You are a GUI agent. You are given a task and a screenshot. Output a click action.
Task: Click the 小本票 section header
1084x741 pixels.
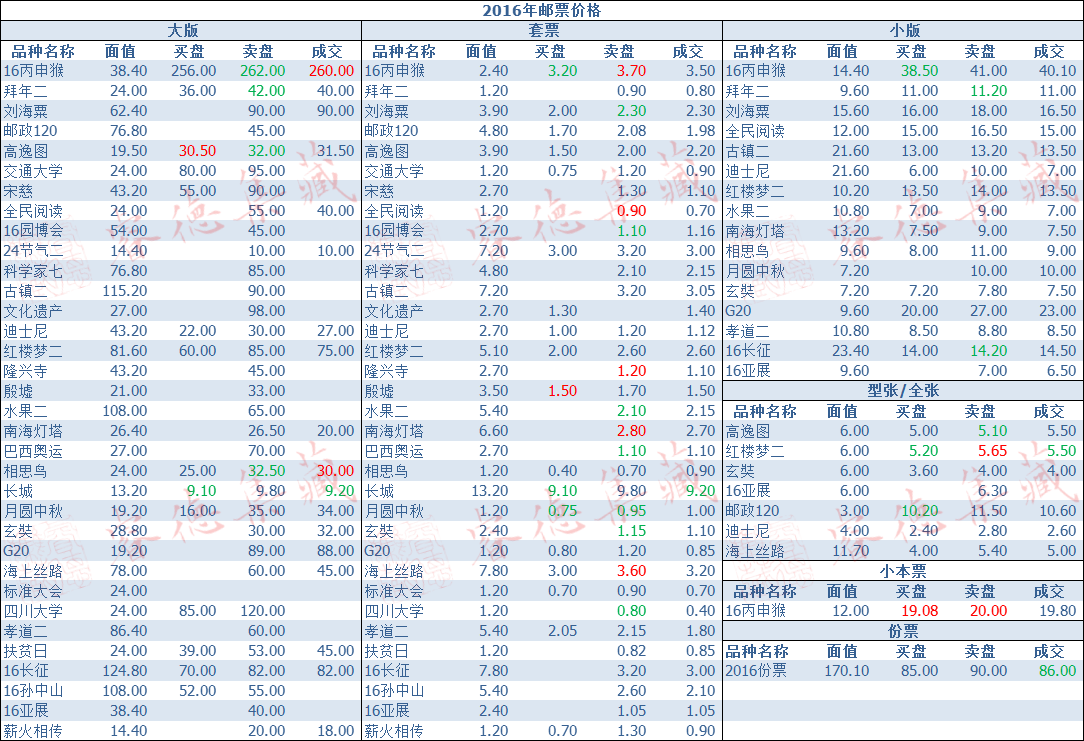(903, 571)
